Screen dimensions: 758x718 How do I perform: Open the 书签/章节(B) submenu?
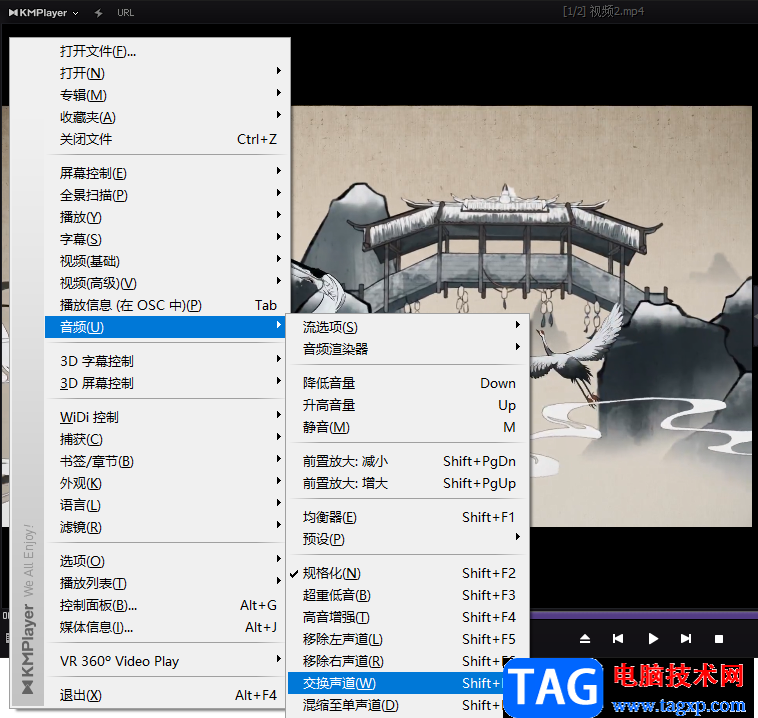pos(167,461)
